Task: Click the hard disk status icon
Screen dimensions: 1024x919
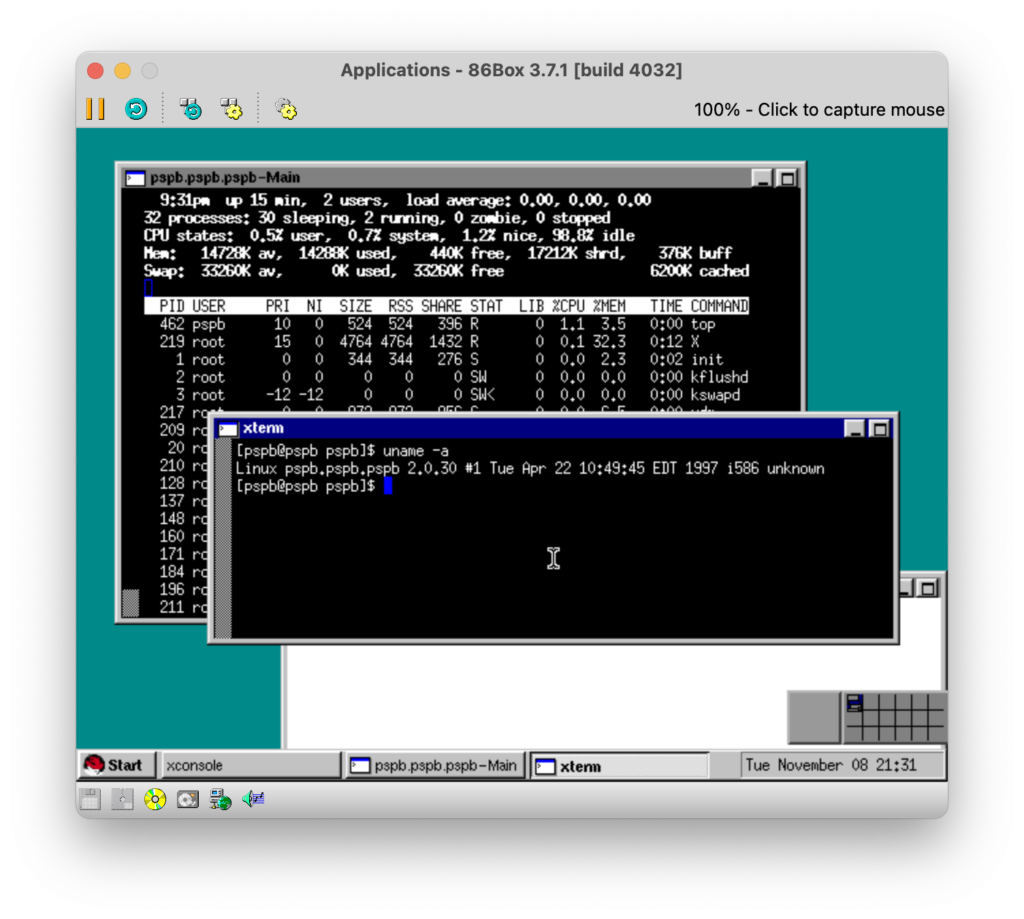Action: click(x=188, y=799)
